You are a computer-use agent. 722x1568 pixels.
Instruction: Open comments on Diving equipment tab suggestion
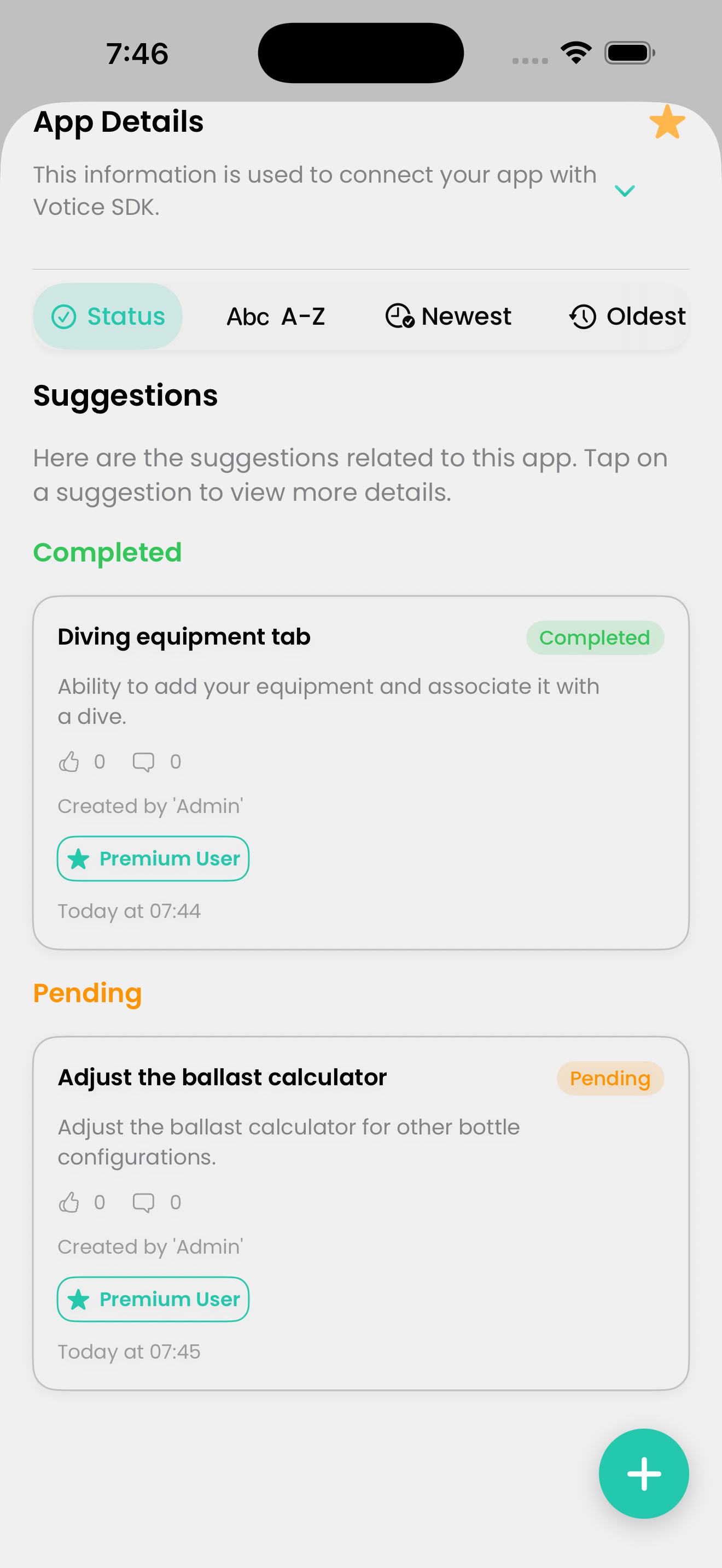pyautogui.click(x=144, y=761)
